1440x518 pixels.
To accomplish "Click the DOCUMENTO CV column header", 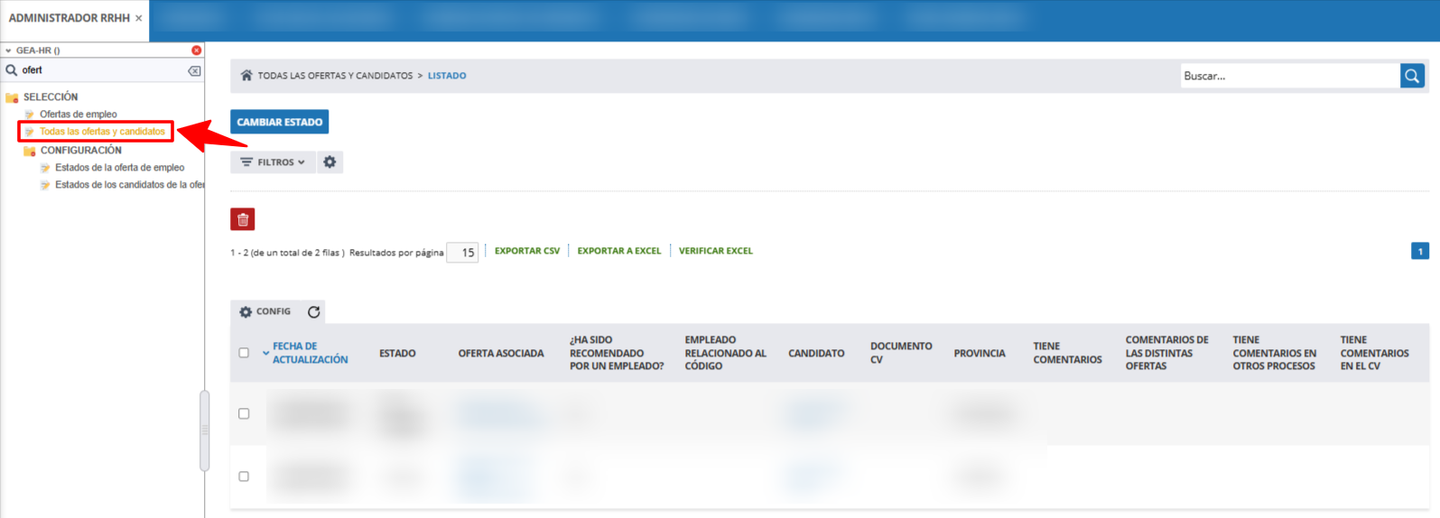I will (x=901, y=353).
